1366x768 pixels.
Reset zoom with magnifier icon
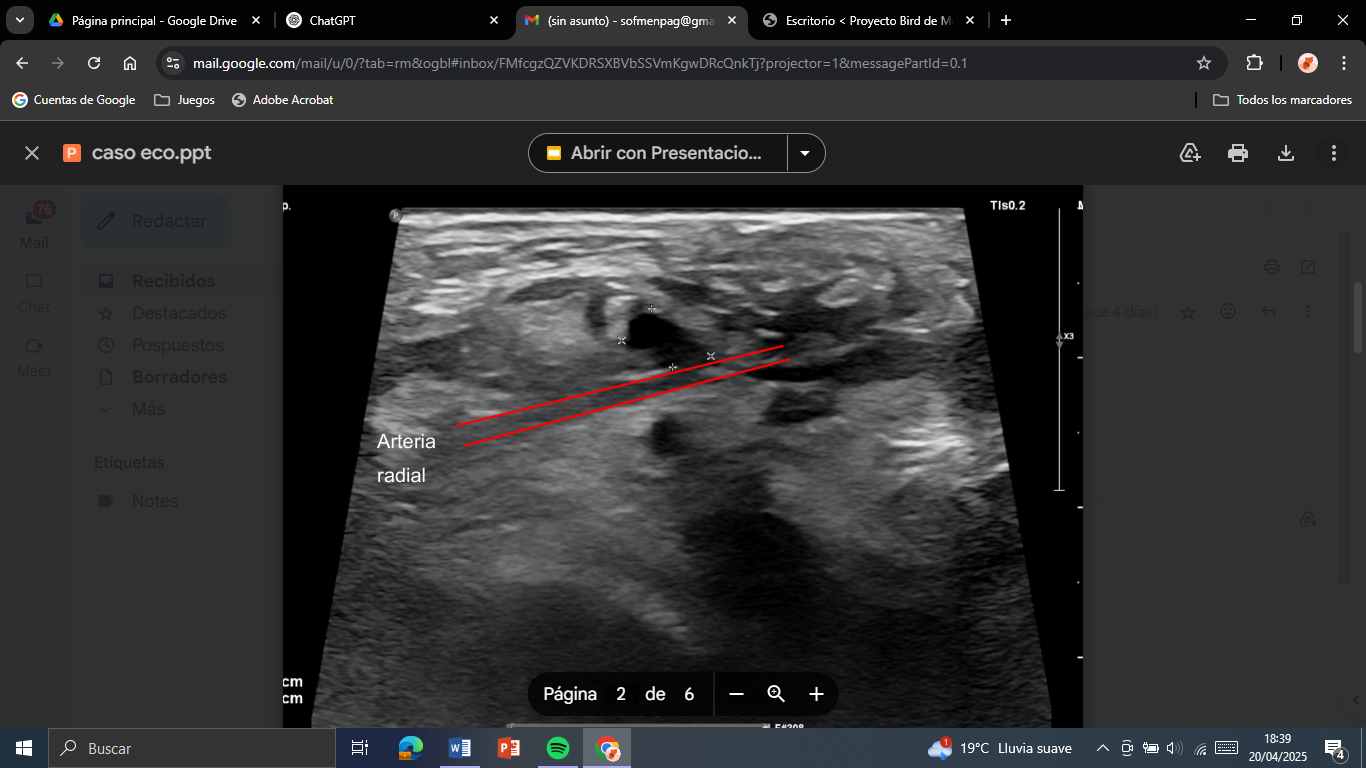(x=776, y=694)
